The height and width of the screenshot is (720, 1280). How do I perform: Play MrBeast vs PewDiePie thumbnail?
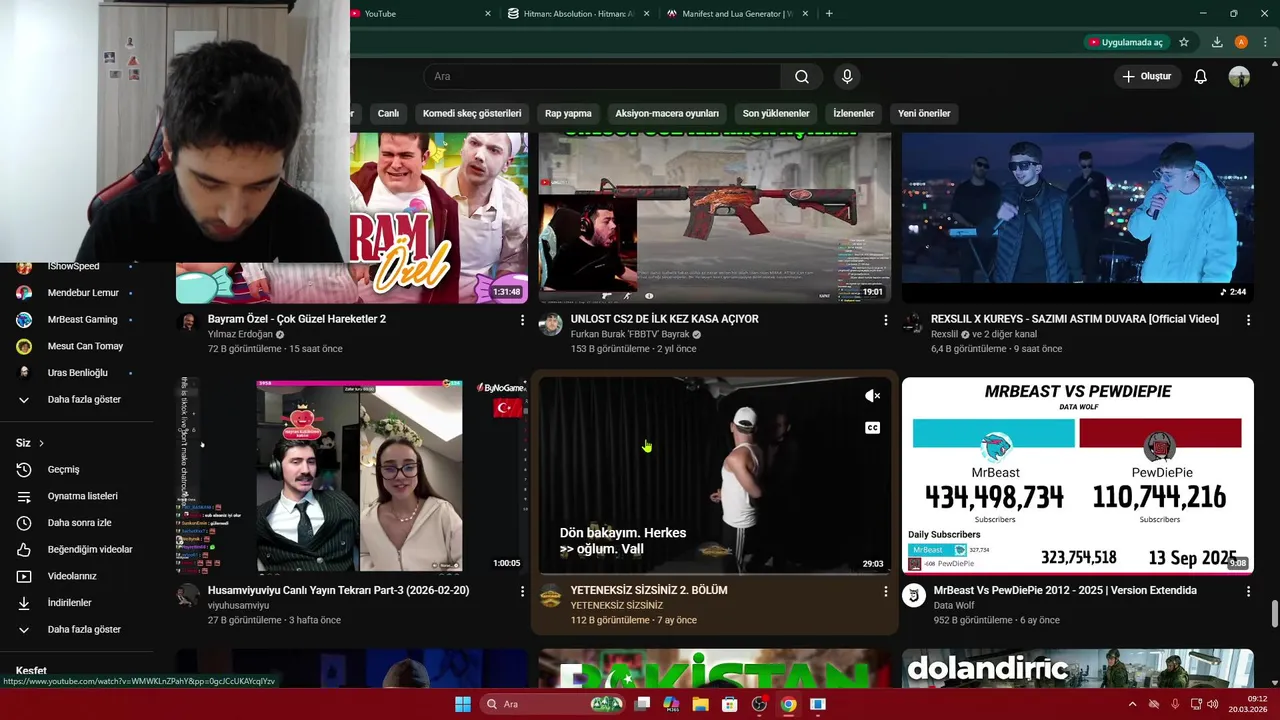1077,476
